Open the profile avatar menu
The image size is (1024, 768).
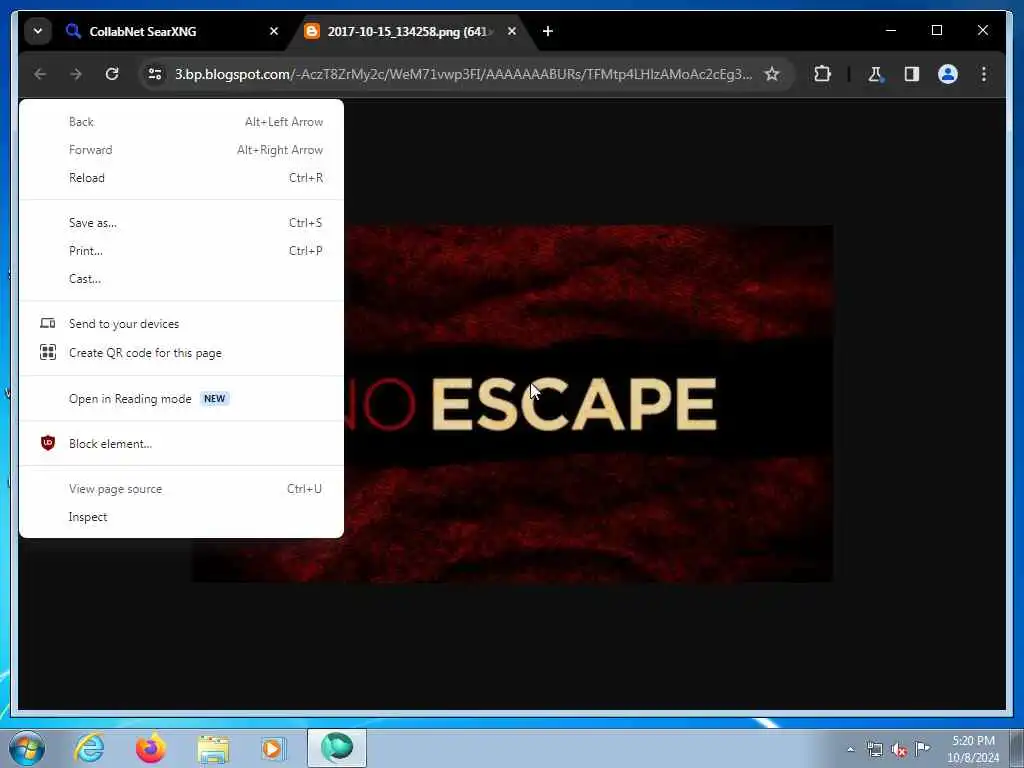pos(948,74)
